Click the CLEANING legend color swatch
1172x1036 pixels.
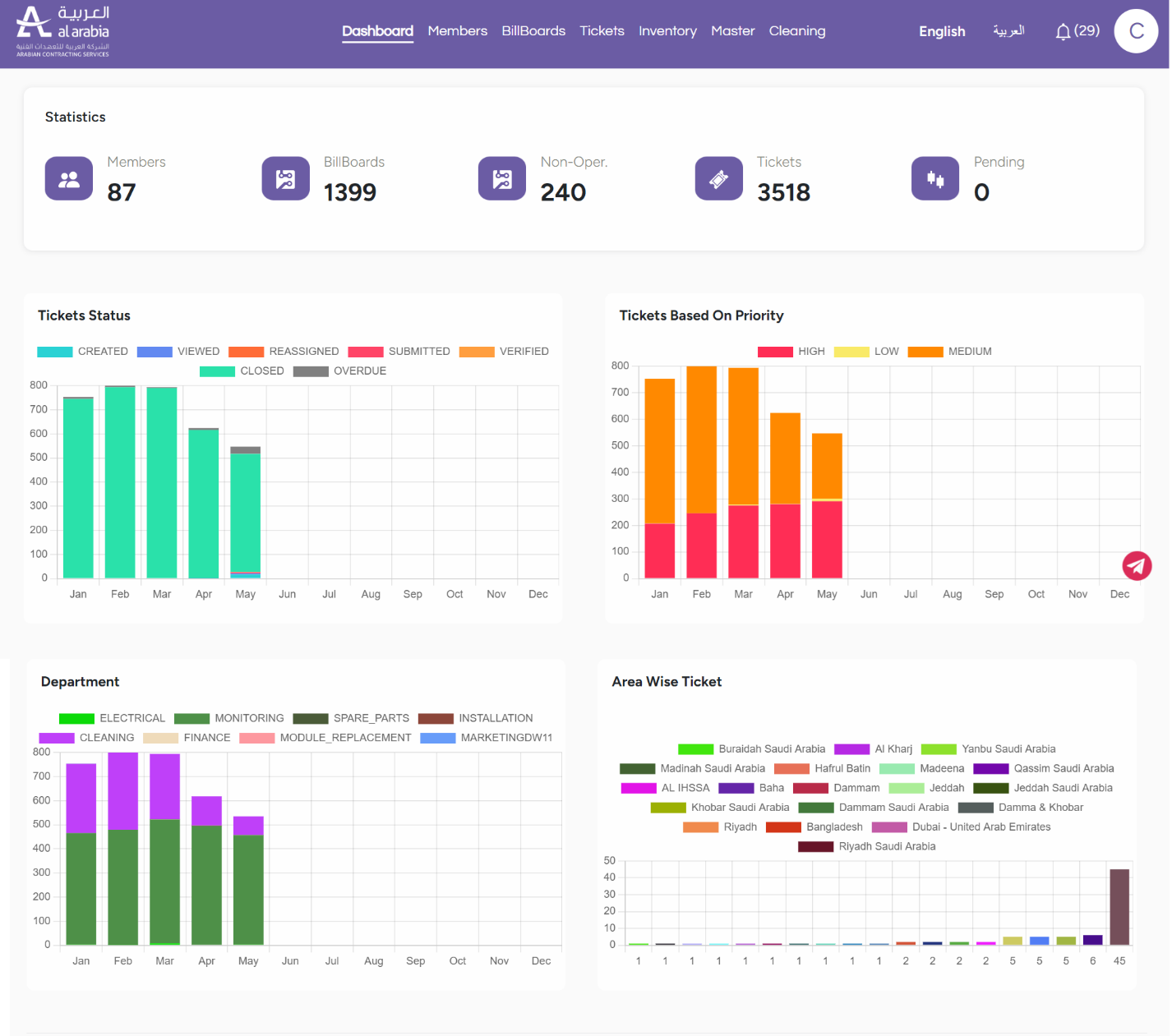57,739
